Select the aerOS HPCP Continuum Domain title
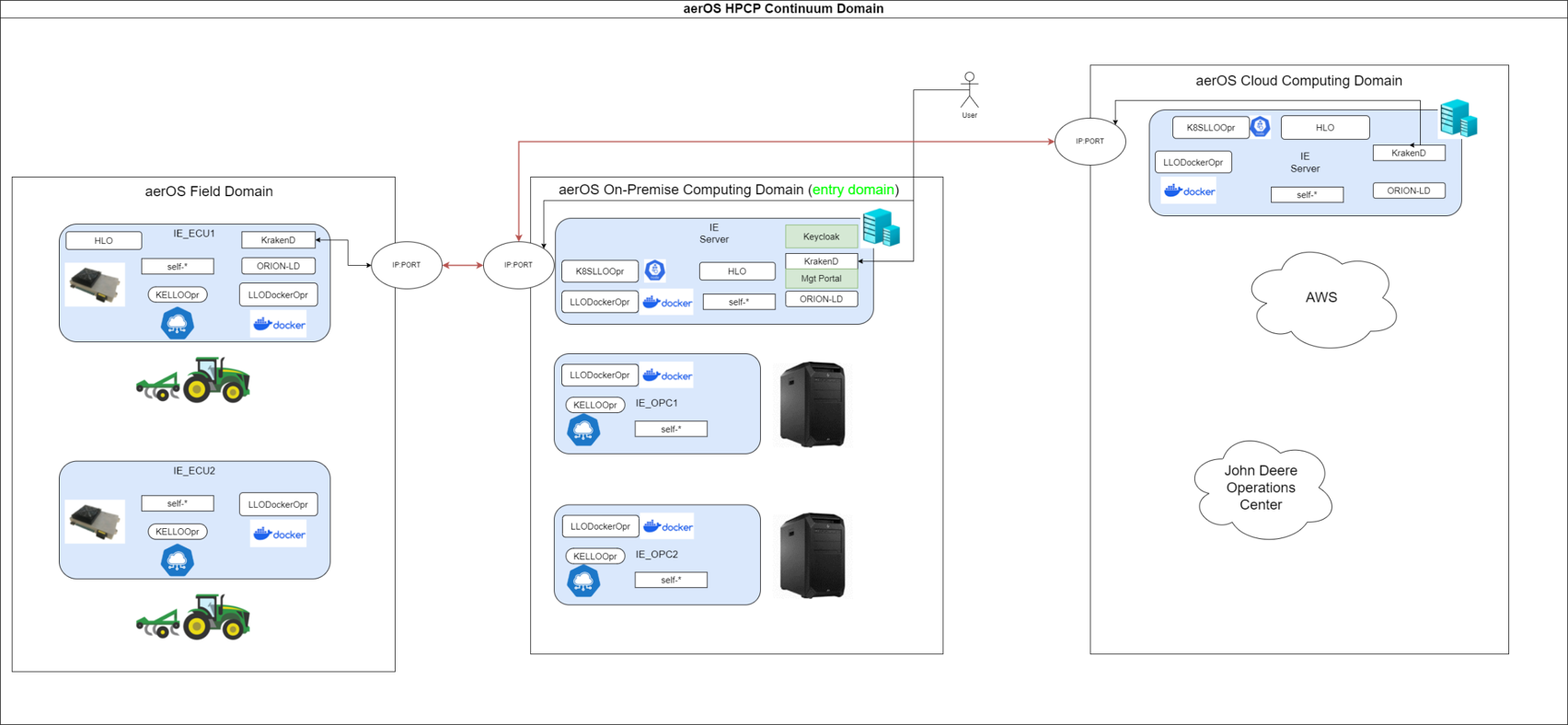The height and width of the screenshot is (725, 1568). click(x=783, y=9)
